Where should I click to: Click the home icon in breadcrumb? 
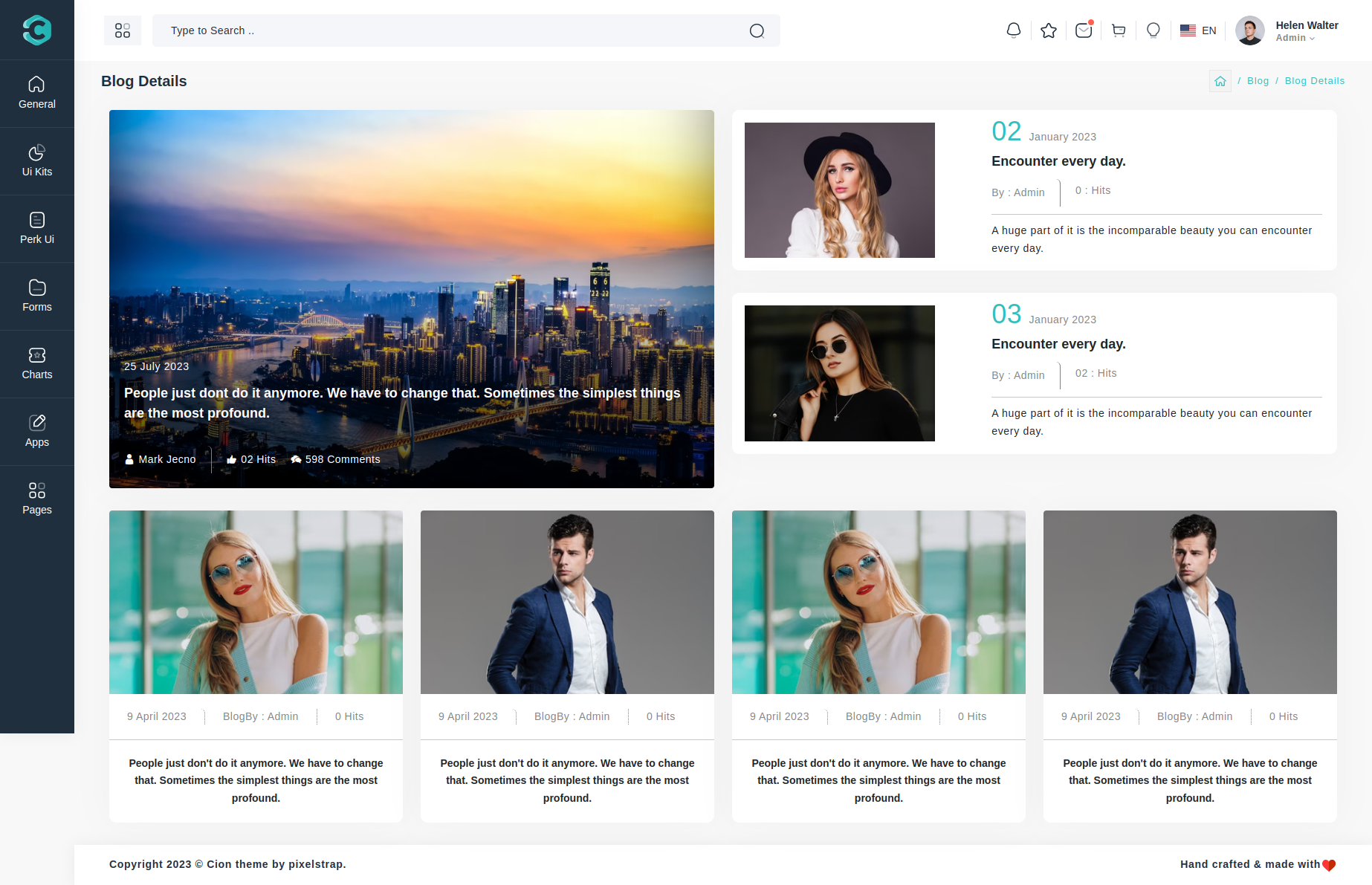[x=1220, y=81]
